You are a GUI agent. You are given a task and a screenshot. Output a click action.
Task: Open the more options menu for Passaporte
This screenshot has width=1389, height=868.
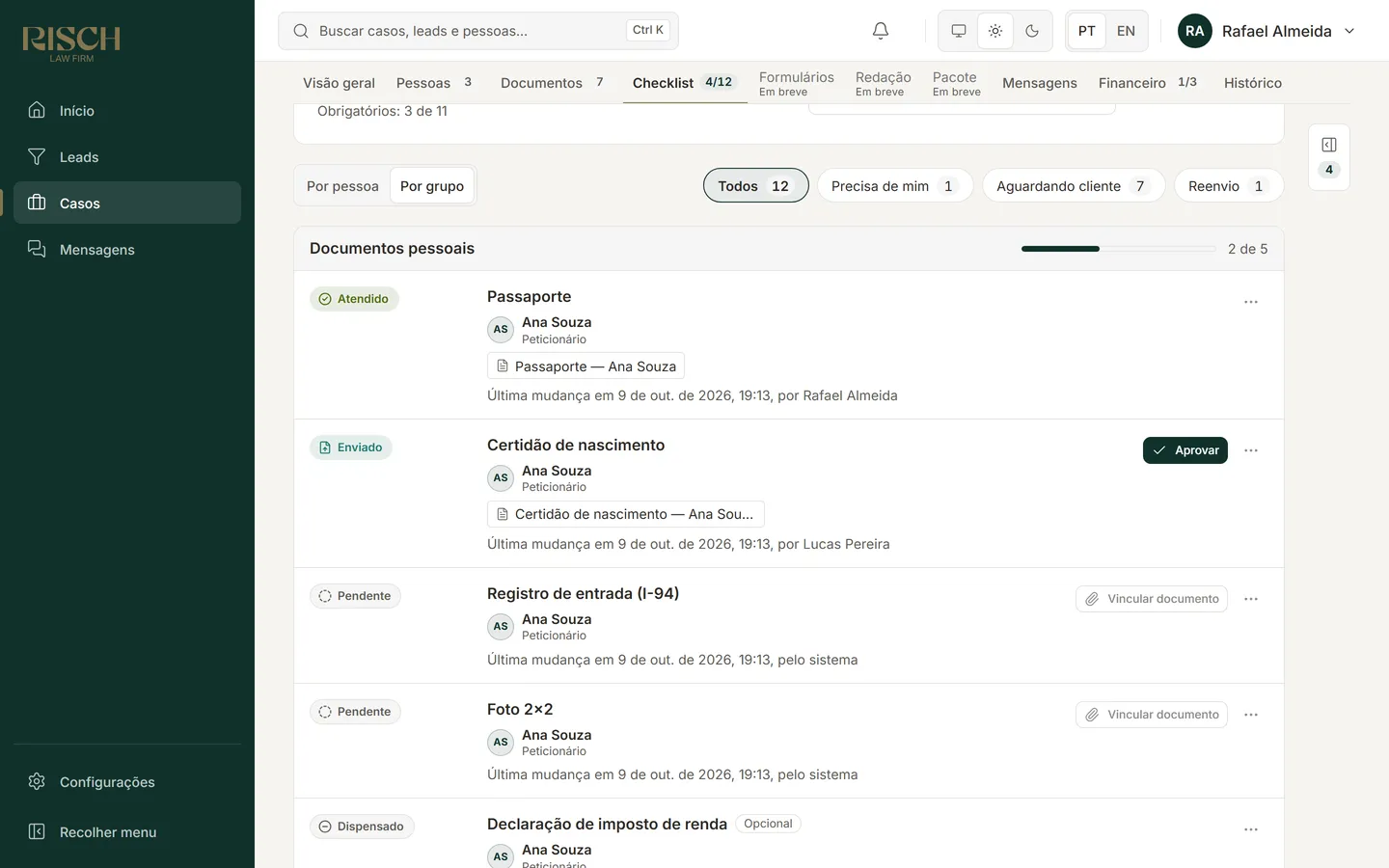tap(1251, 302)
